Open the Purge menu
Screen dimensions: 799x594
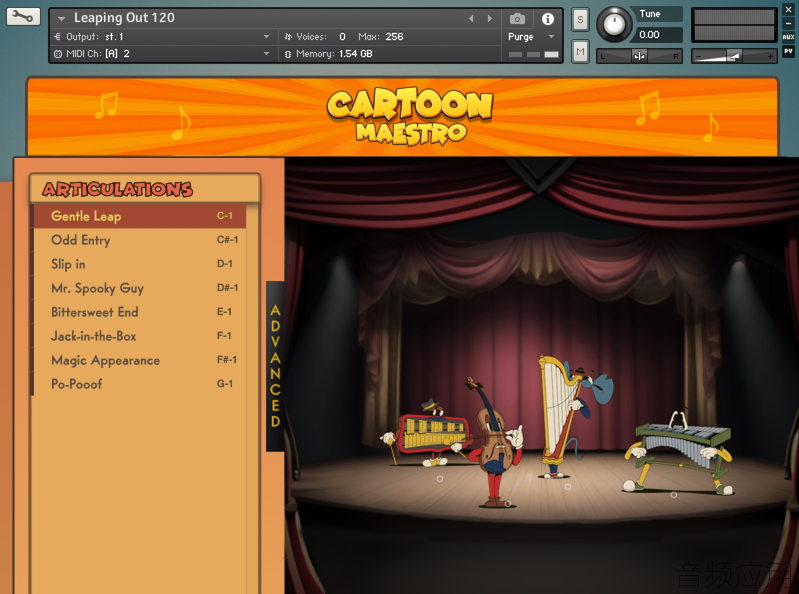(x=530, y=37)
